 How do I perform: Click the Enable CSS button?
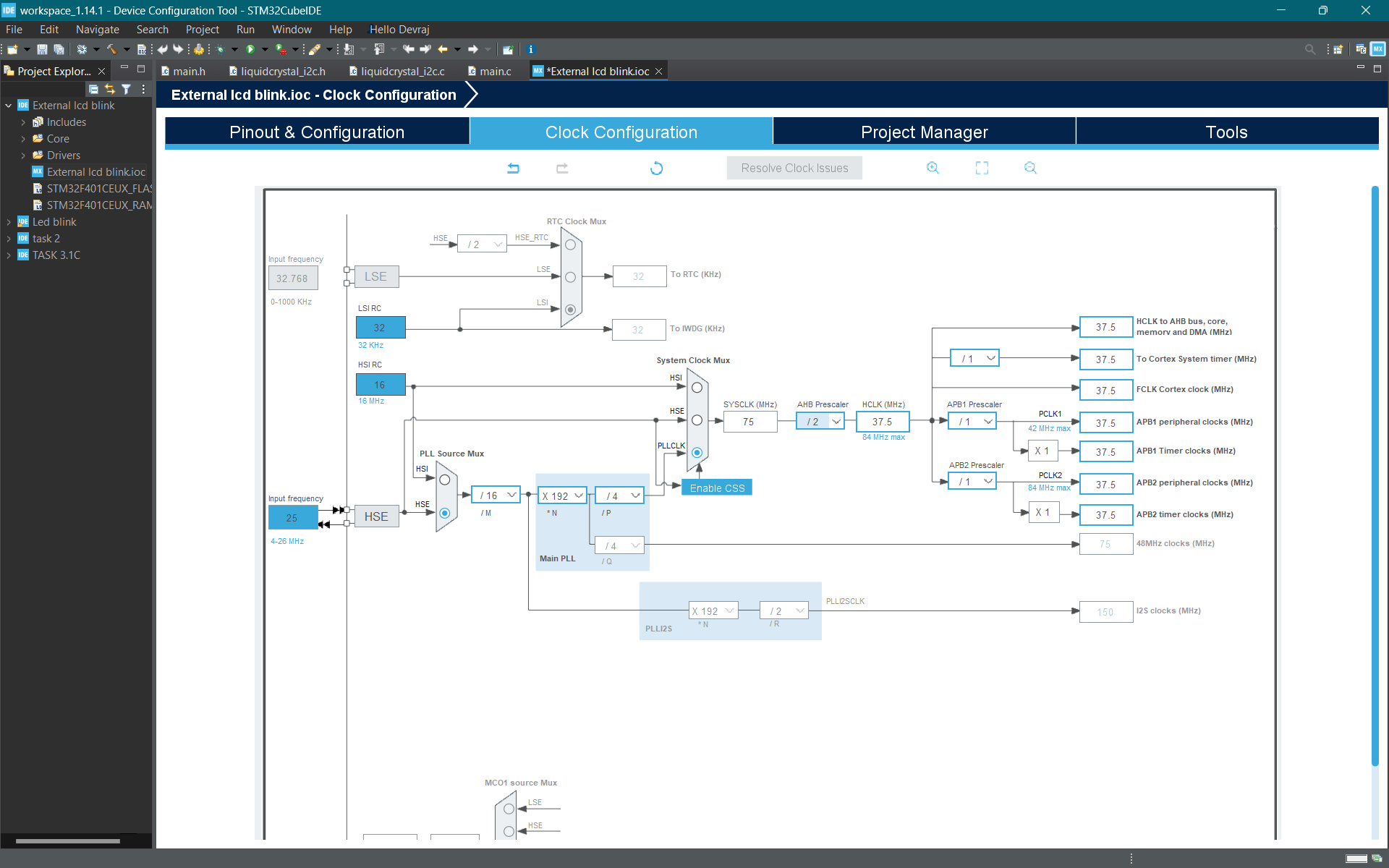pyautogui.click(x=717, y=488)
